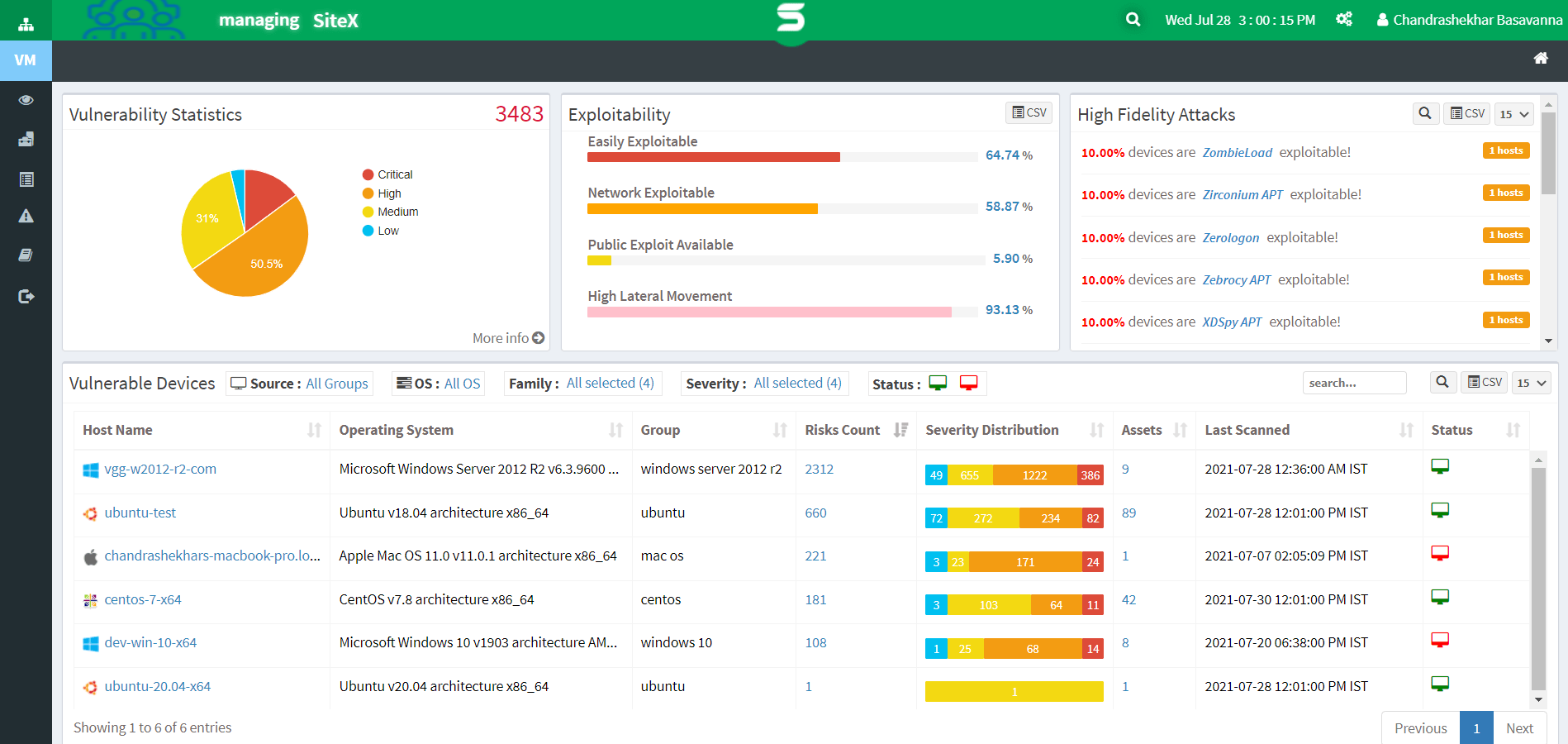The height and width of the screenshot is (744, 1568).
Task: Go to Previous page
Action: pos(1421,728)
